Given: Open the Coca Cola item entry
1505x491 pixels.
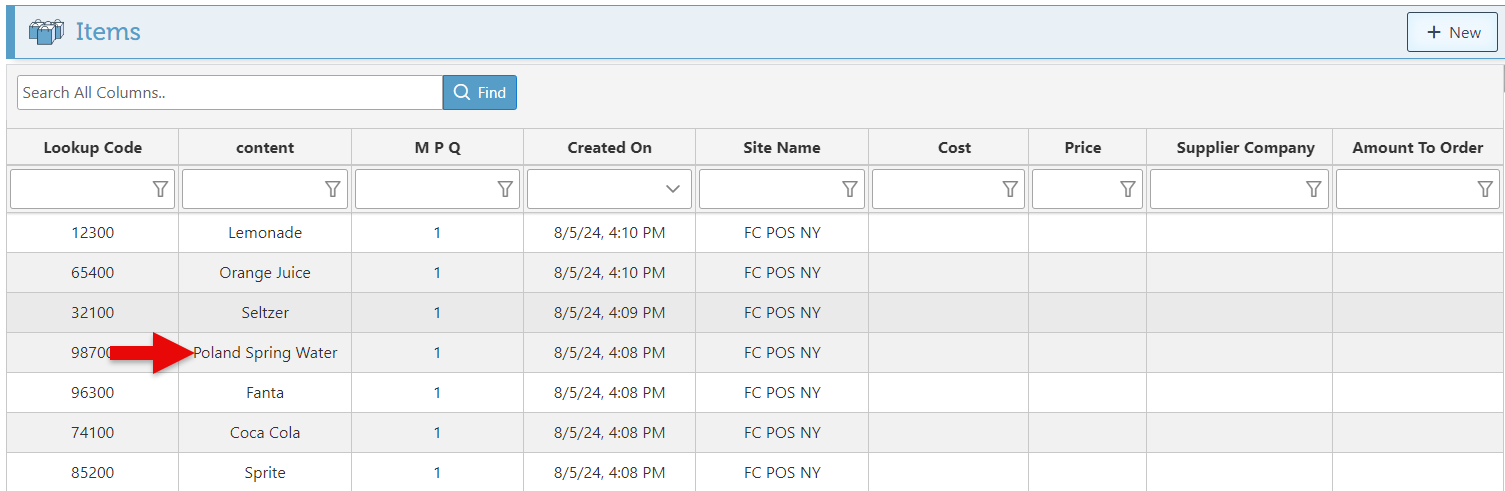Looking at the screenshot, I should pyautogui.click(x=265, y=433).
